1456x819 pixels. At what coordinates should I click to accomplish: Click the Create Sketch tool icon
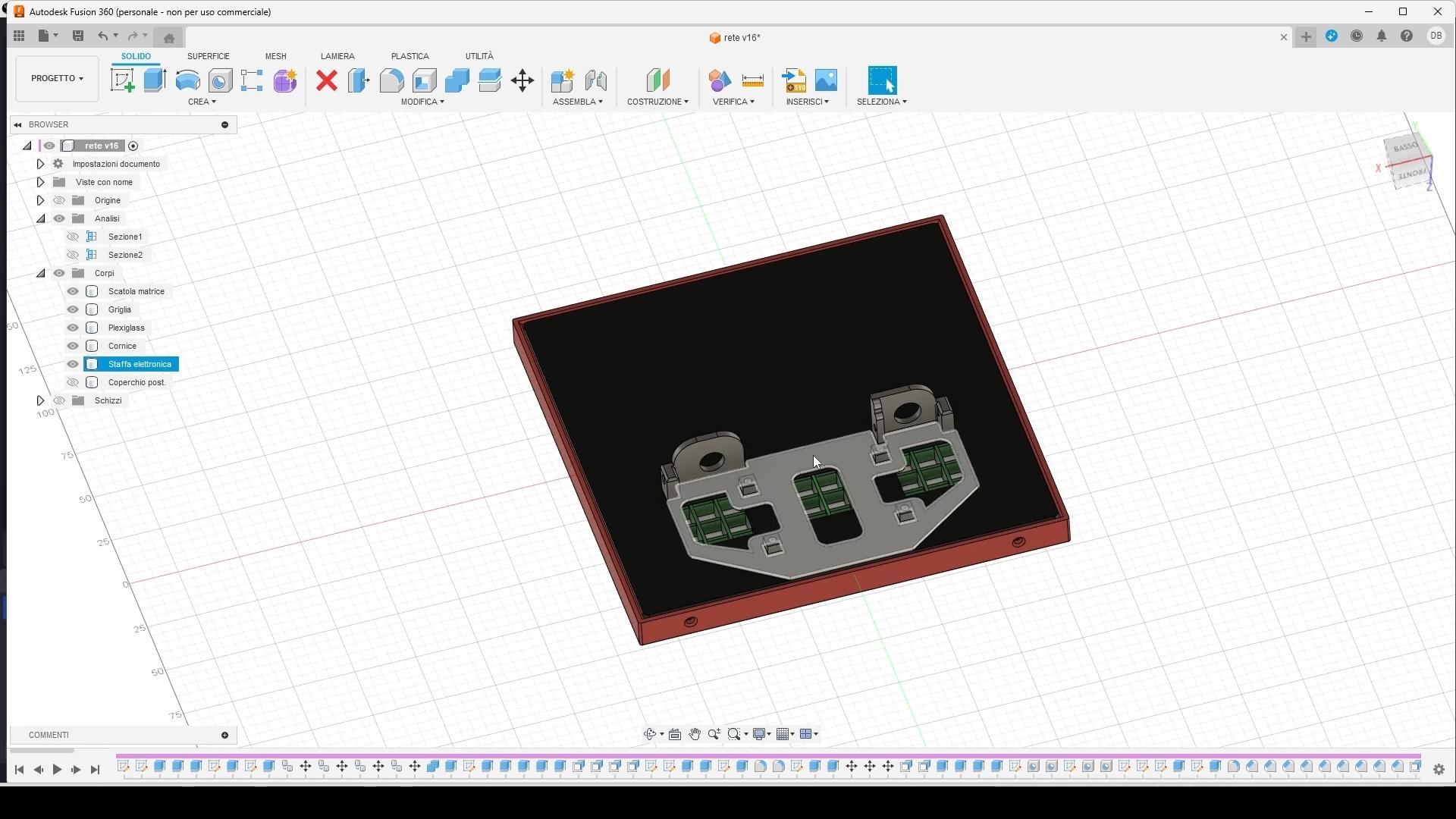click(122, 80)
